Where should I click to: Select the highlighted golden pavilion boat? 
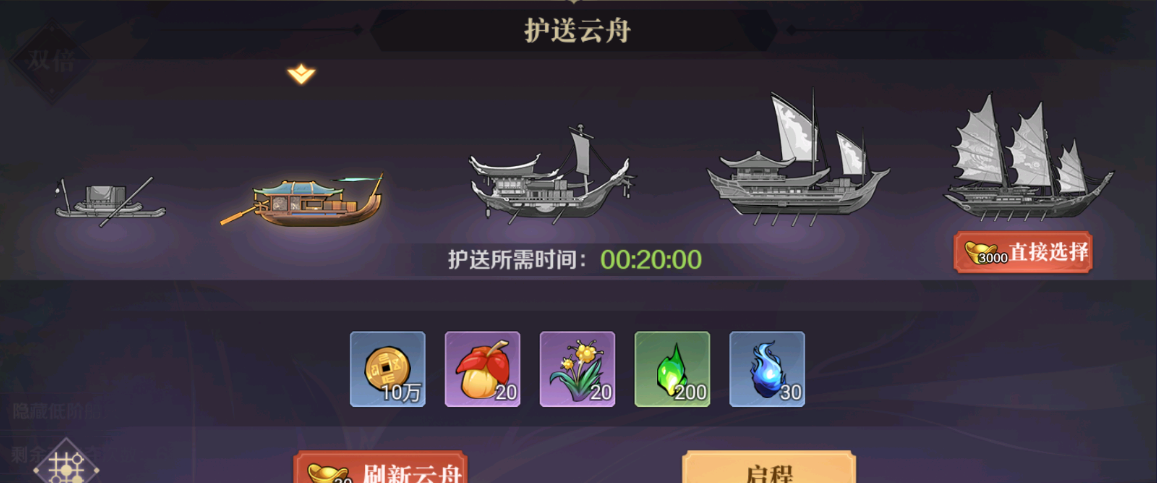coord(302,201)
